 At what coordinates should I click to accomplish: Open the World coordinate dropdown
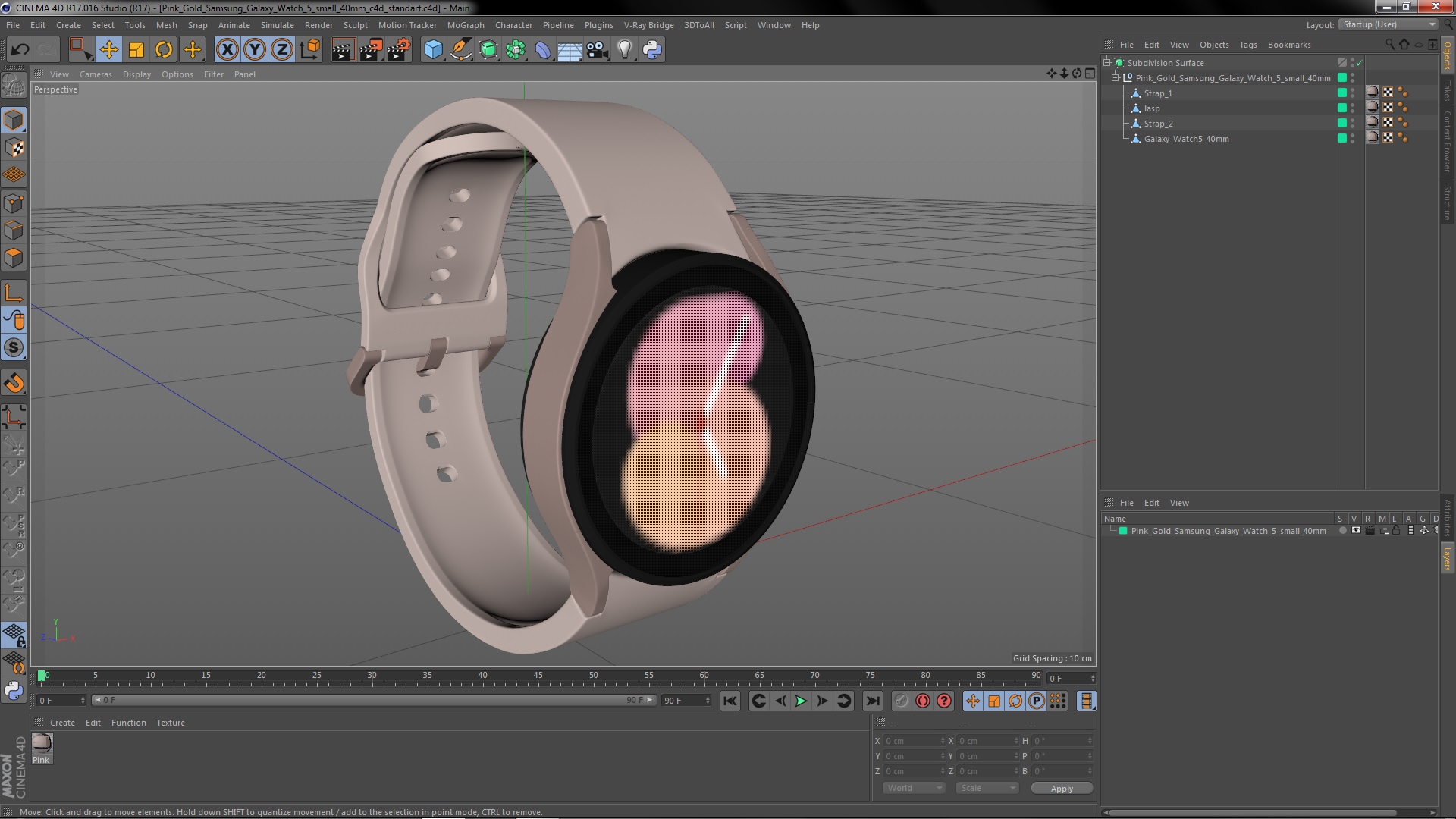(914, 788)
